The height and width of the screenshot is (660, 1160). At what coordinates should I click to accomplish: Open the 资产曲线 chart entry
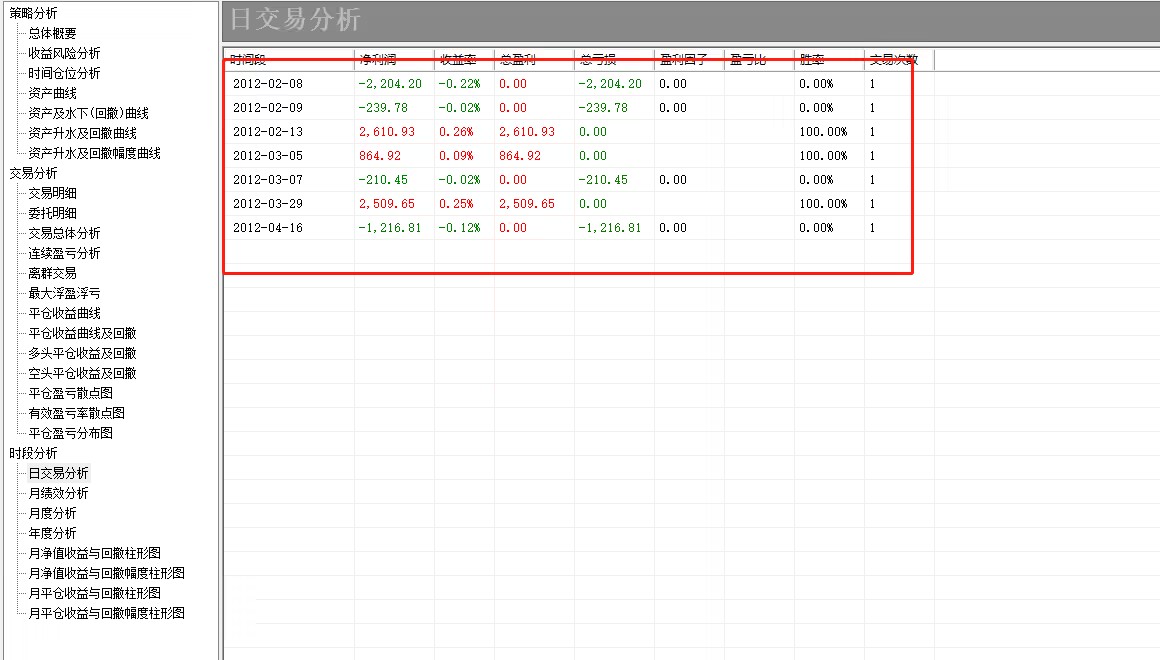52,93
